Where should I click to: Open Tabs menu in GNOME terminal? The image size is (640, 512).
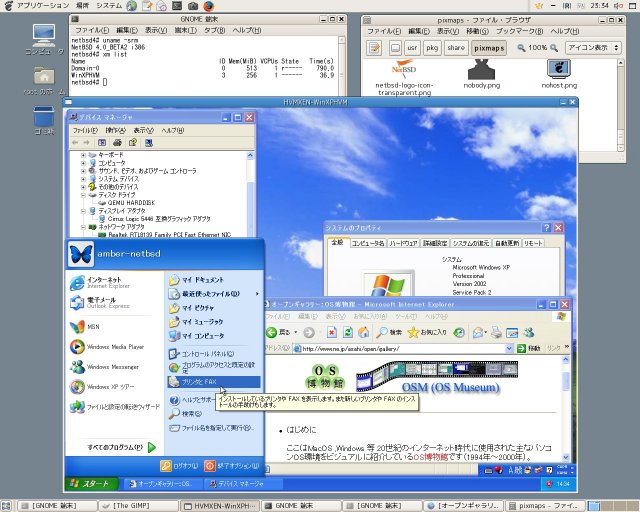point(214,30)
